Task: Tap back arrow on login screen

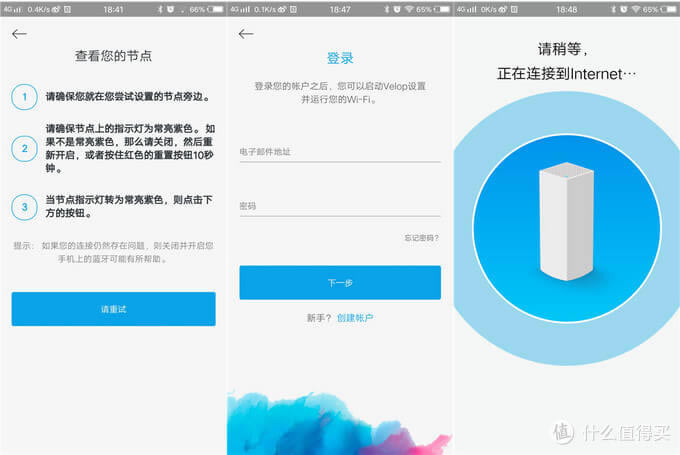Action: [246, 34]
